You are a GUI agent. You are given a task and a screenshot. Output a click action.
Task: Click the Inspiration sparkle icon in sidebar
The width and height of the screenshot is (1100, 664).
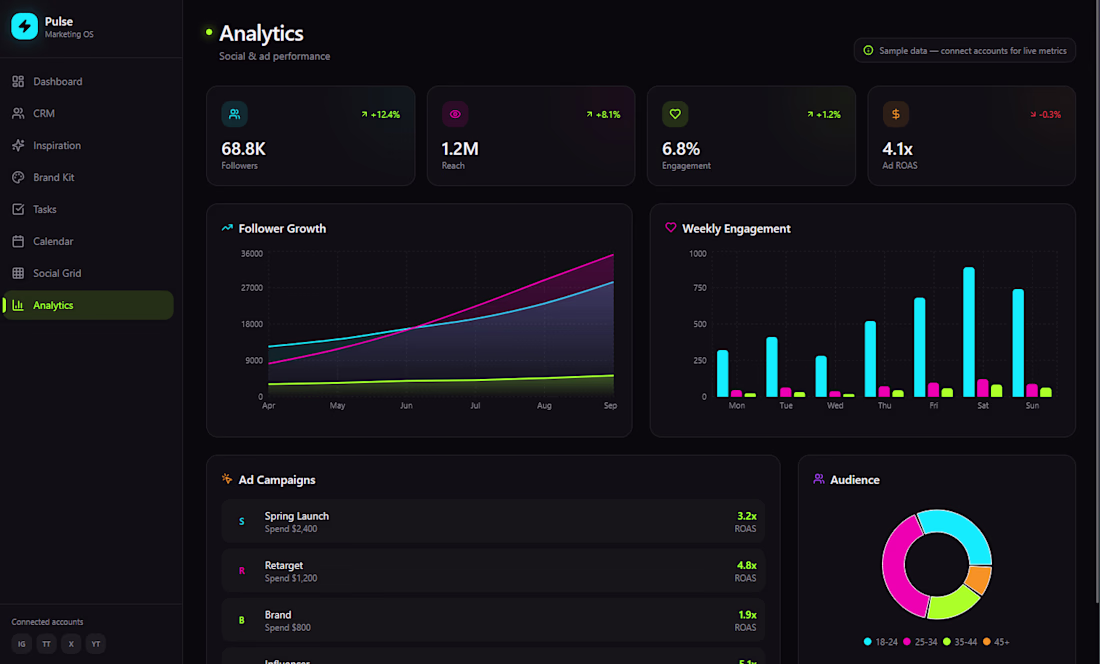[18, 145]
